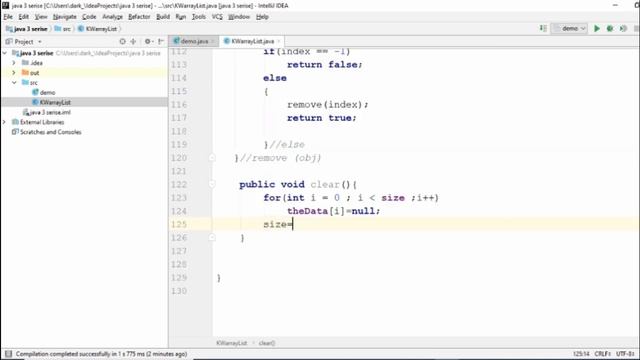This screenshot has height=360, width=640.
Task: Click the src breadcrumb in navigation bar
Action: 63,29
